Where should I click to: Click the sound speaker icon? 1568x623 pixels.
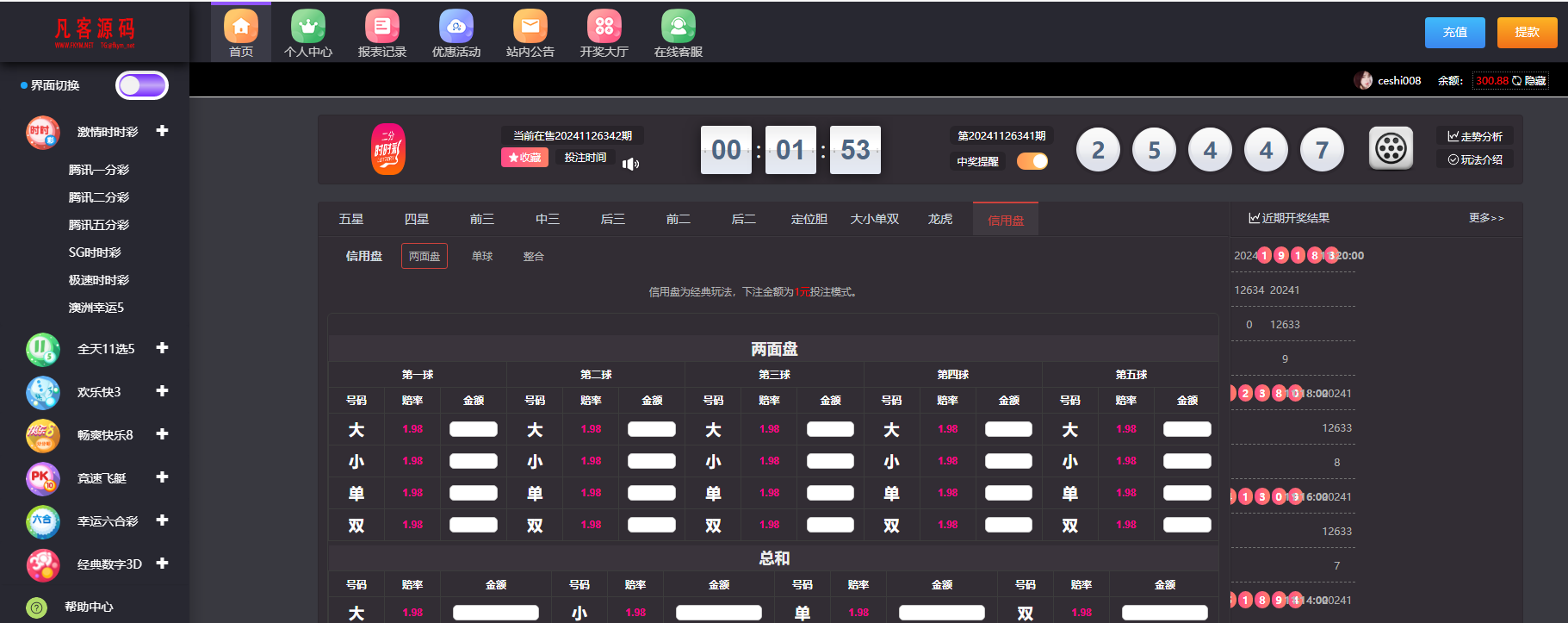point(631,164)
